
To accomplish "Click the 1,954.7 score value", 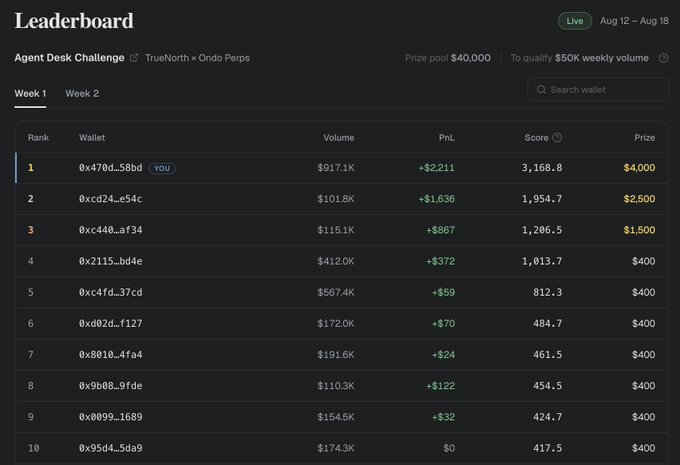I will [542, 199].
